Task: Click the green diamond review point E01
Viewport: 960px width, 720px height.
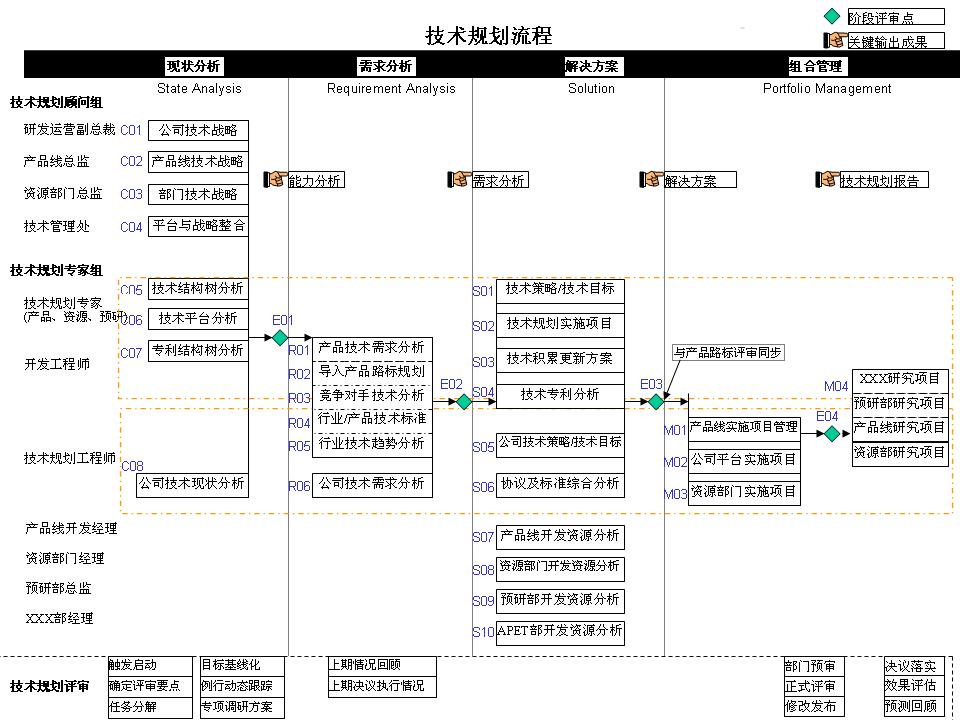Action: coord(280,338)
